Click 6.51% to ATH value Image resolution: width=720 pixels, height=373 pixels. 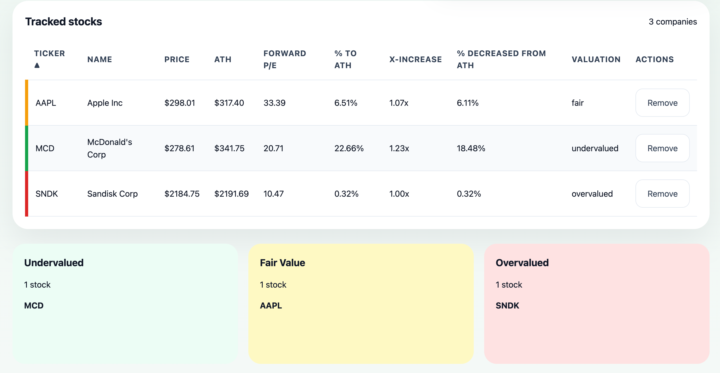(346, 103)
